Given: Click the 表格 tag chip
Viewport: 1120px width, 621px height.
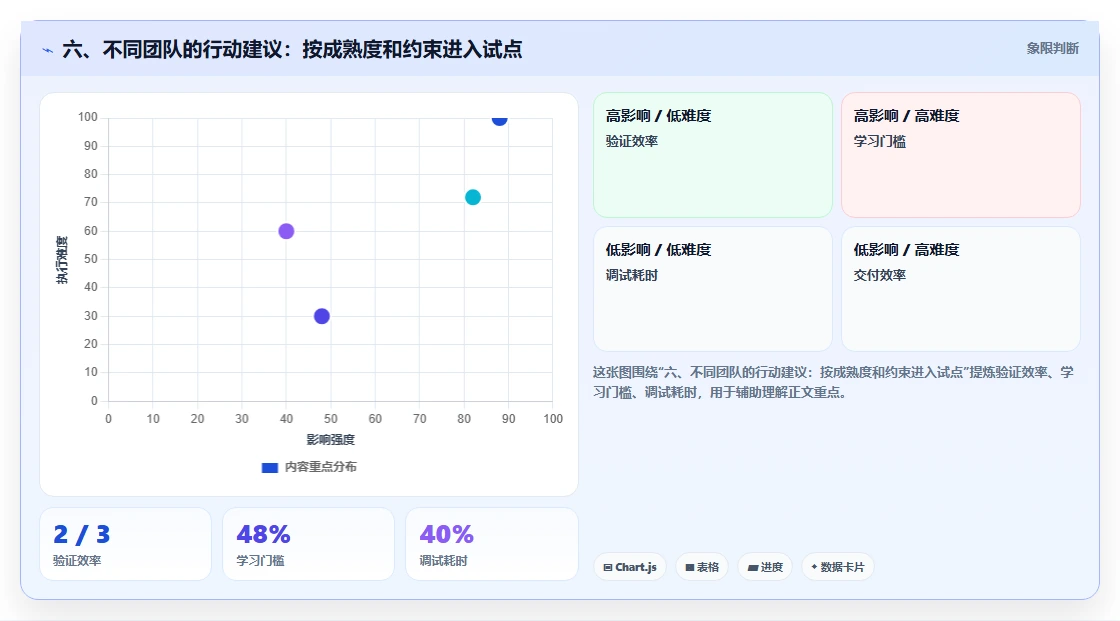Looking at the screenshot, I should click(702, 567).
